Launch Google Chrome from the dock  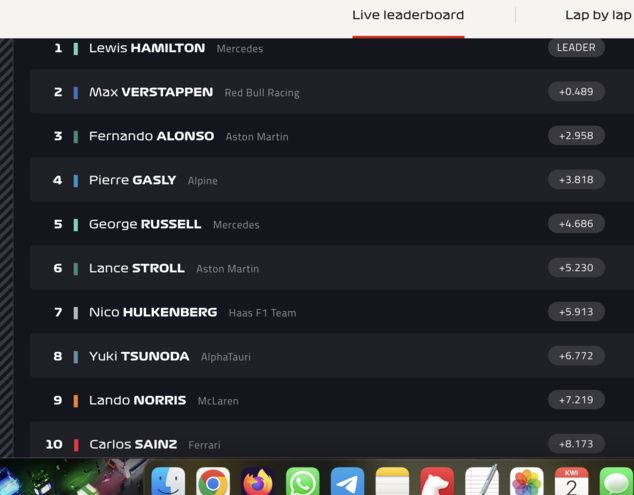click(213, 481)
